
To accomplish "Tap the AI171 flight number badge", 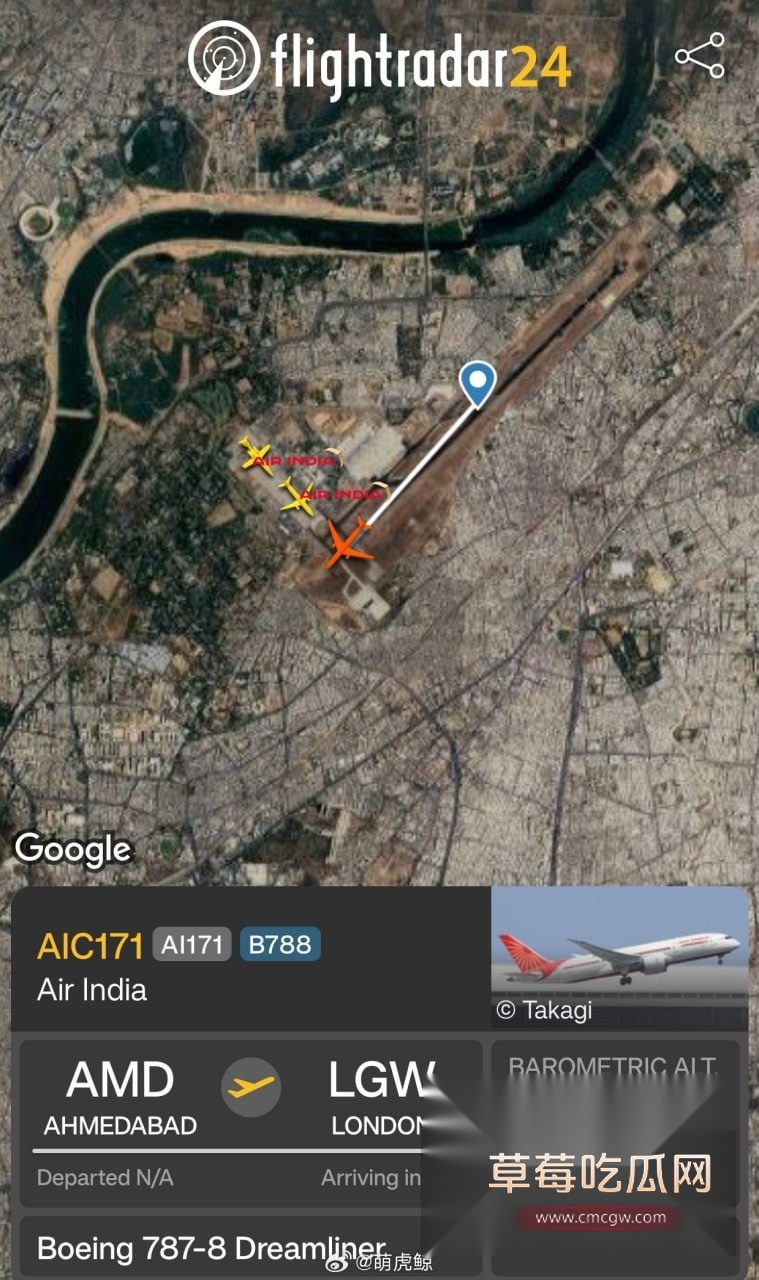I will pos(192,944).
